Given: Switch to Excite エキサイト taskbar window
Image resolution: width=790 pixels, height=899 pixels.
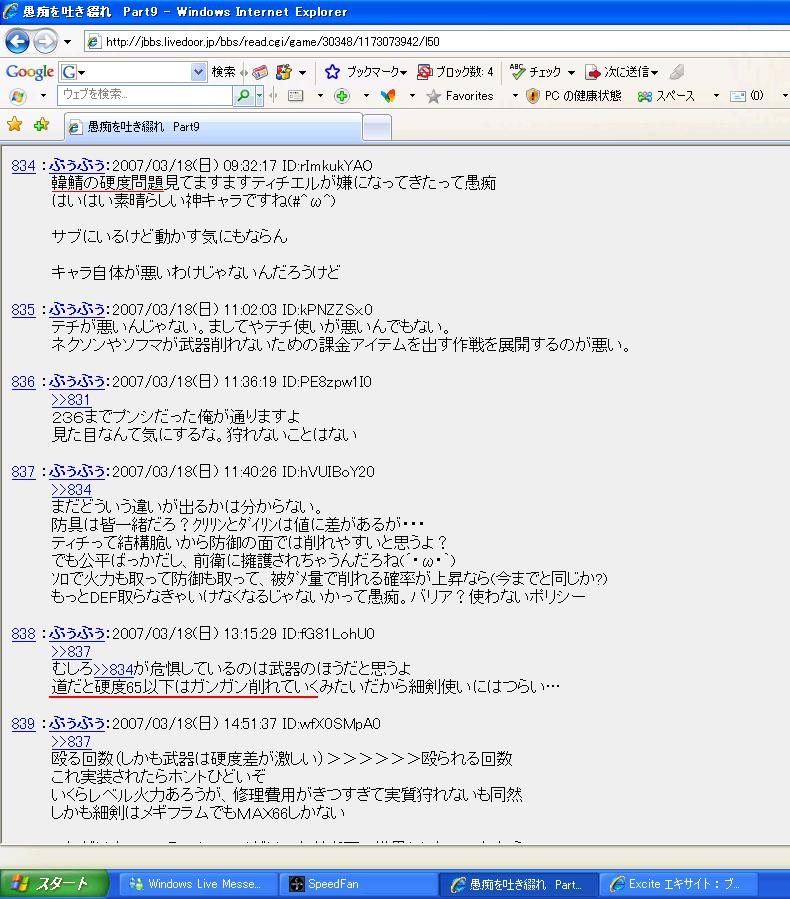Looking at the screenshot, I should click(x=679, y=884).
